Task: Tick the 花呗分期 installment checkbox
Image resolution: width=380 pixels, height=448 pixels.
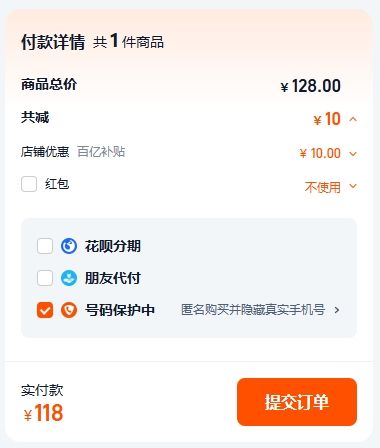Action: [45, 246]
